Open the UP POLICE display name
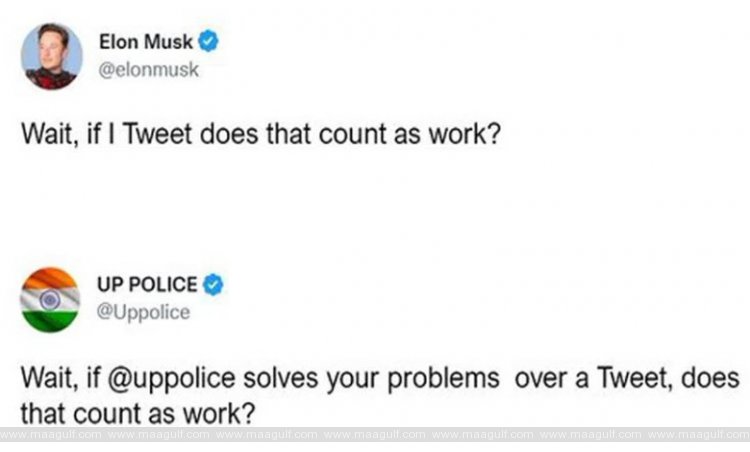 coord(147,285)
